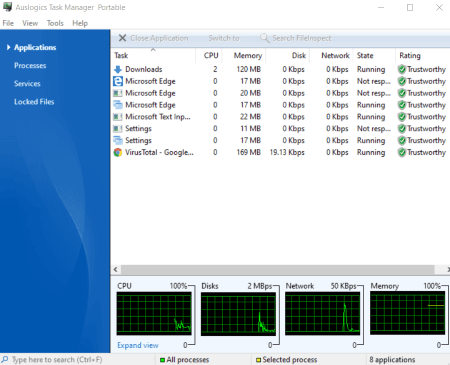This screenshot has height=365, width=450.
Task: Click the Downloads blue arrow icon
Action: coord(118,69)
